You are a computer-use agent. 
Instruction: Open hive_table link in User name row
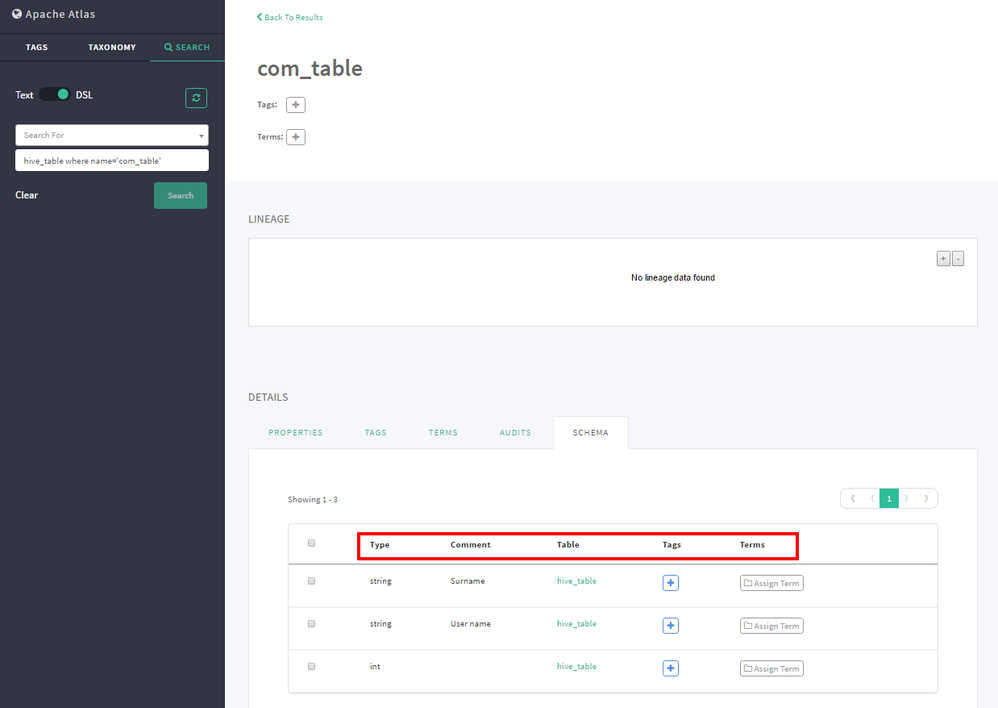(577, 623)
